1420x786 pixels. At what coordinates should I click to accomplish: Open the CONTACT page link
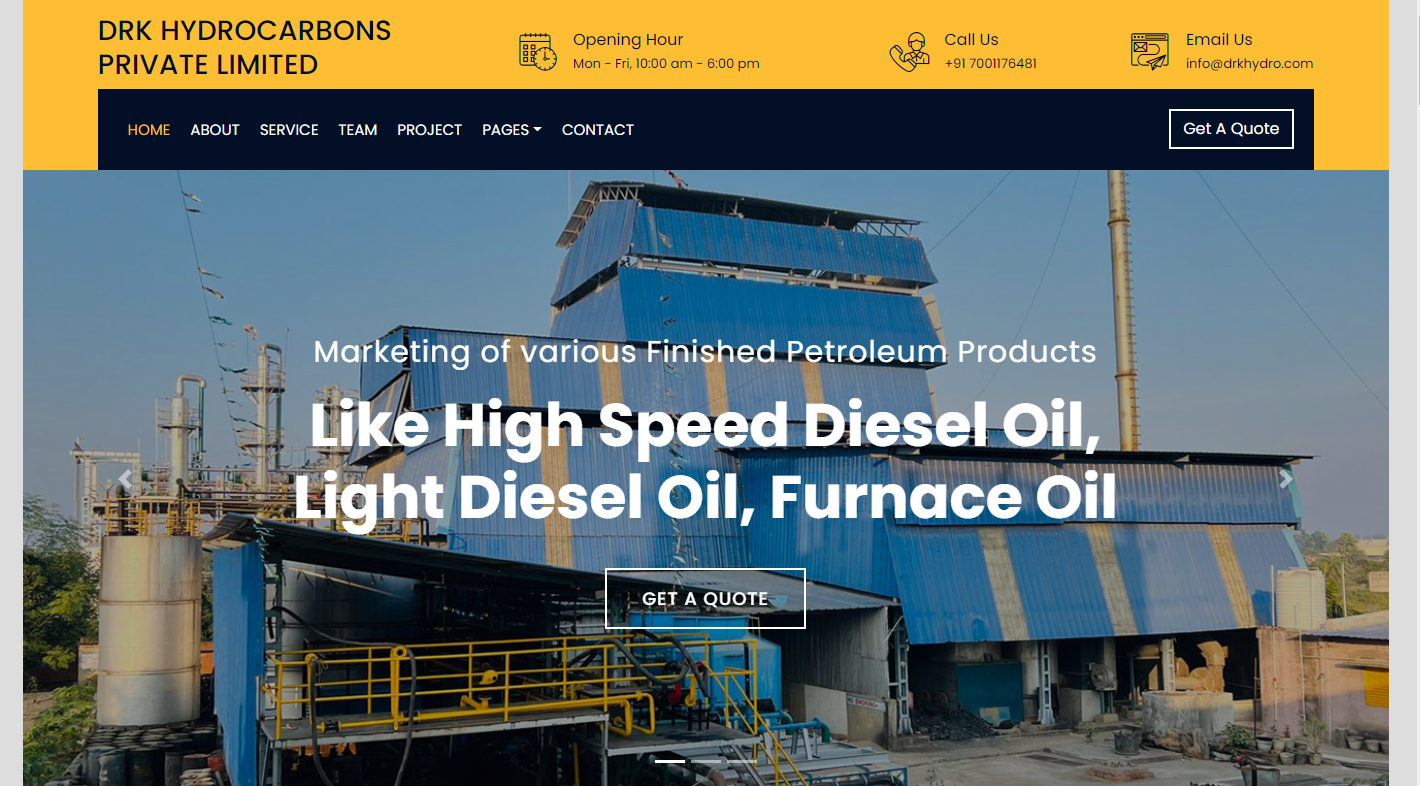click(598, 130)
